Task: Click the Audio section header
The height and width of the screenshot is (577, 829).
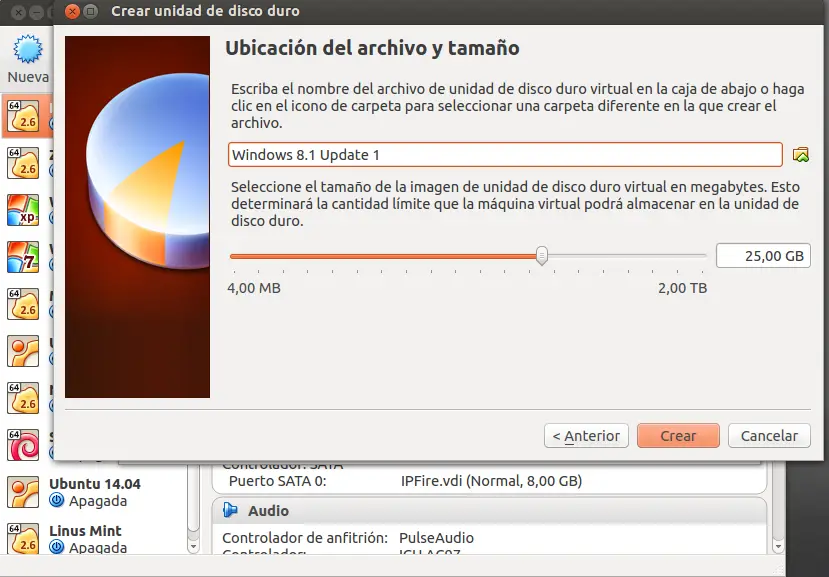Action: [x=489, y=510]
